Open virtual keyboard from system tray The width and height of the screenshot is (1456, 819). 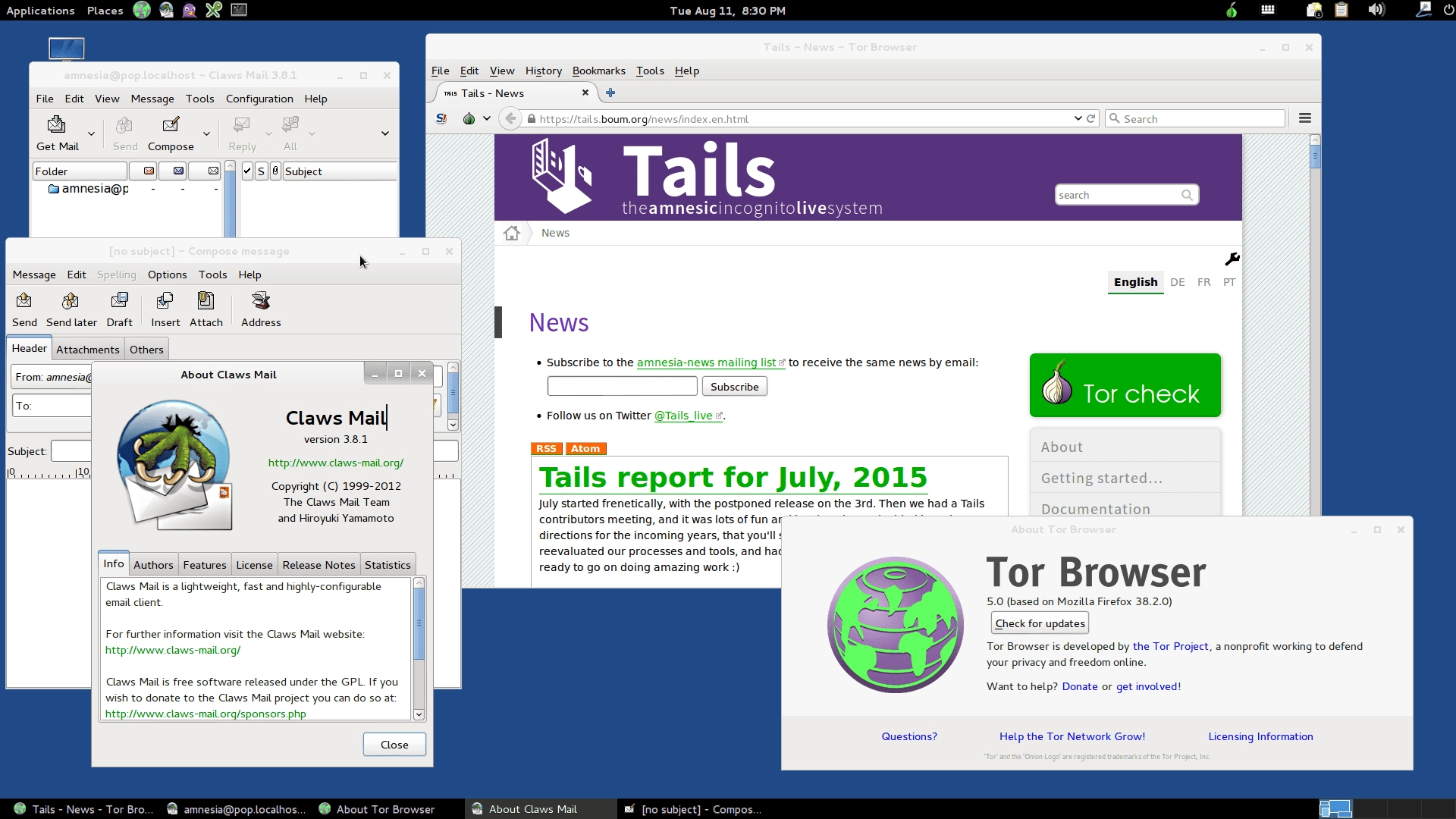tap(1268, 10)
